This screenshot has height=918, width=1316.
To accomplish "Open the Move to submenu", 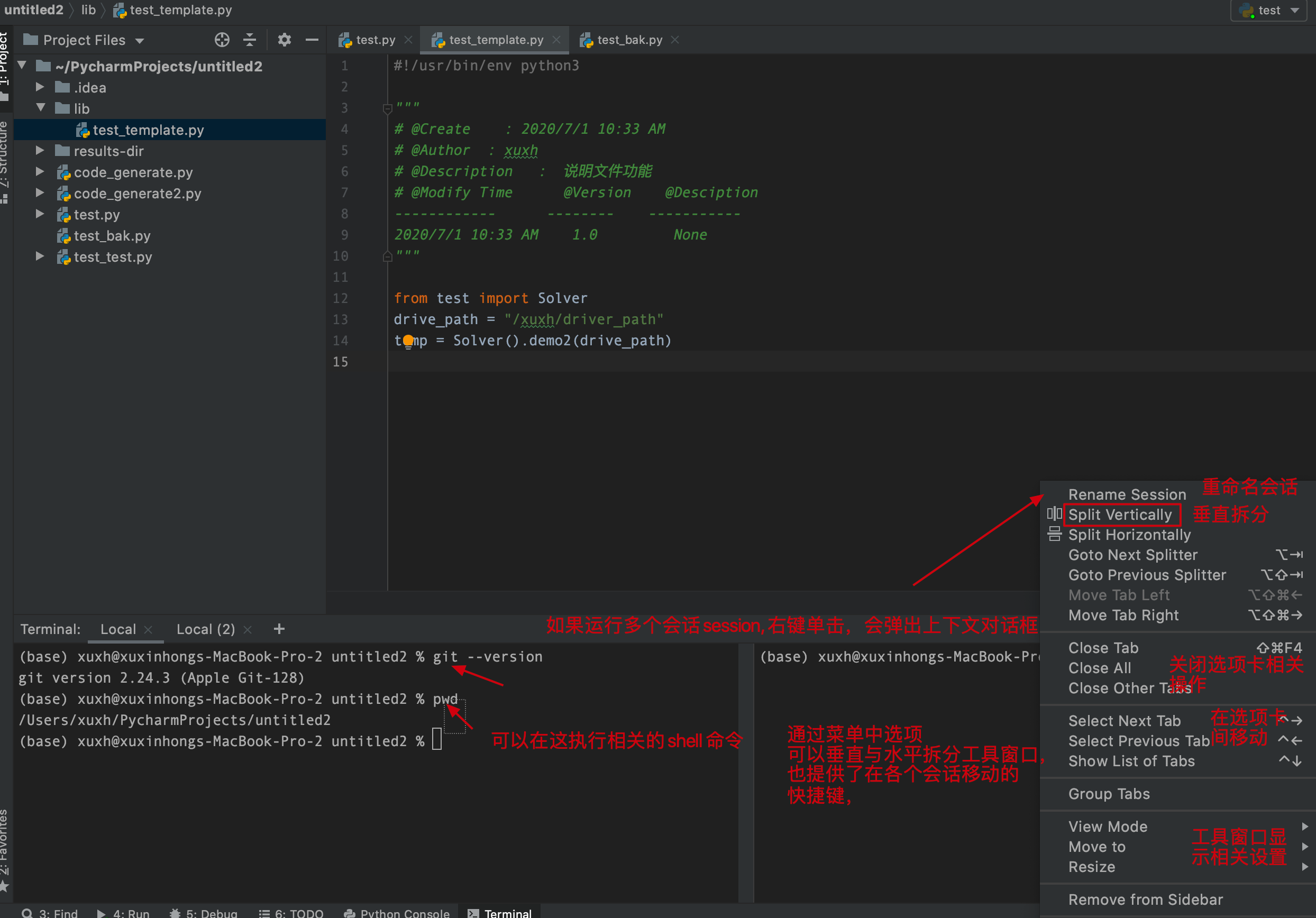I will 1178,847.
